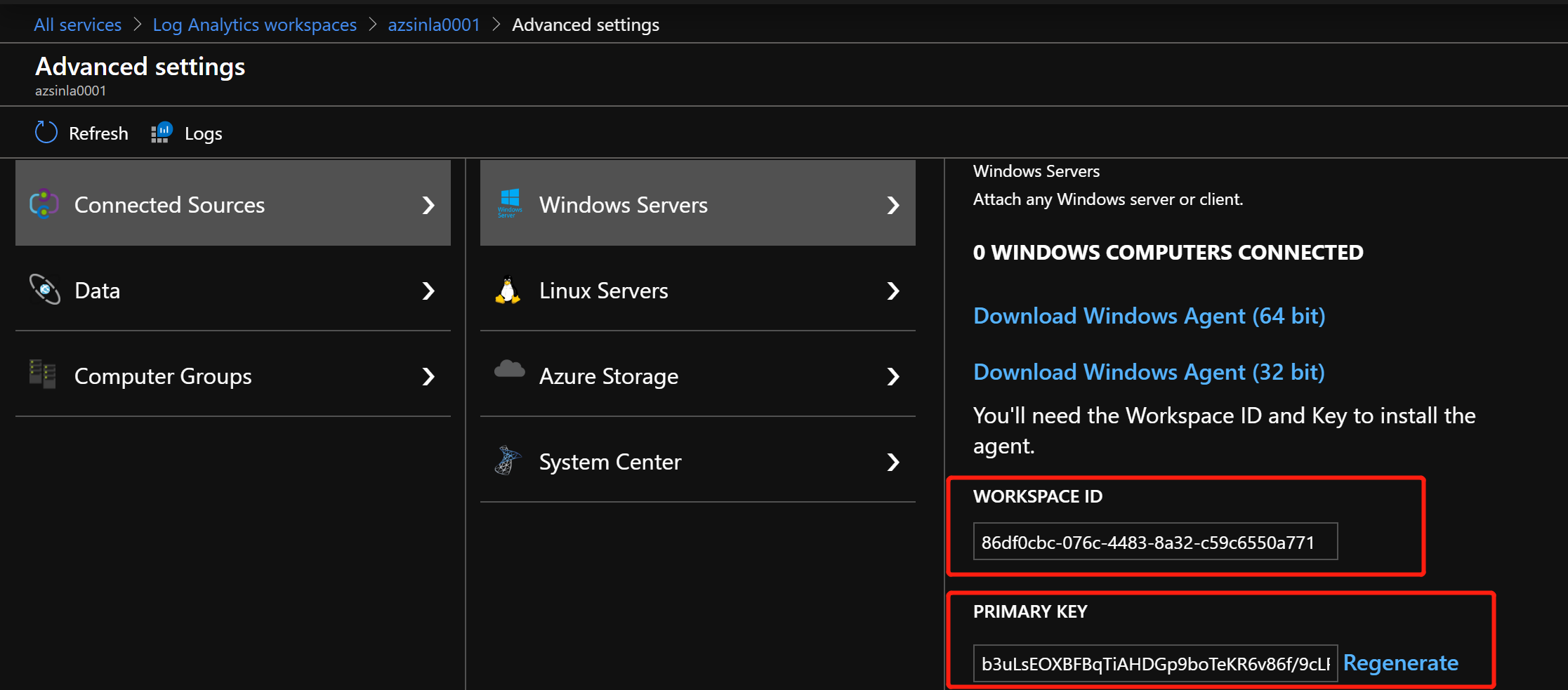1568x690 pixels.
Task: Expand the Linux Servers chevron
Action: (x=893, y=291)
